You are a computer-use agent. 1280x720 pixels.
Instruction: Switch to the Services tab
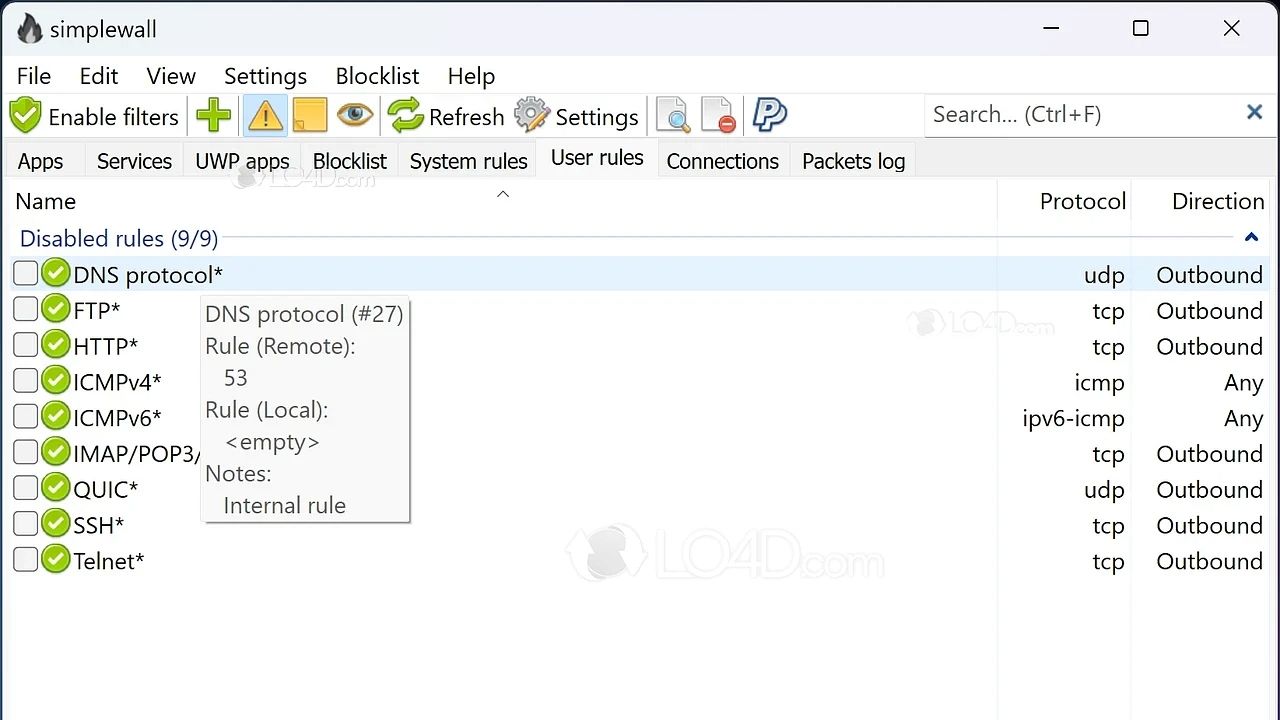(x=134, y=161)
